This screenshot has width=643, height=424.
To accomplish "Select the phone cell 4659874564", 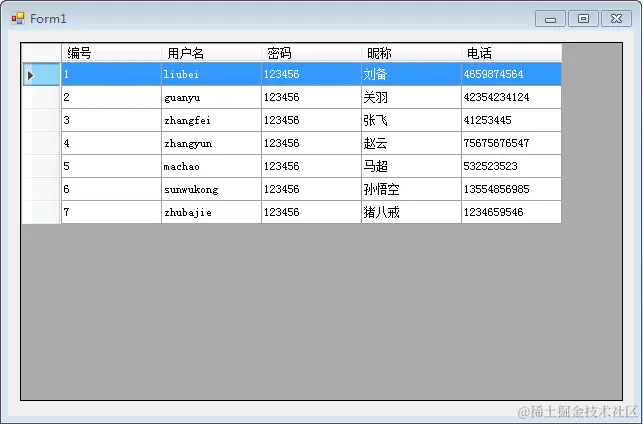I will 511,74.
